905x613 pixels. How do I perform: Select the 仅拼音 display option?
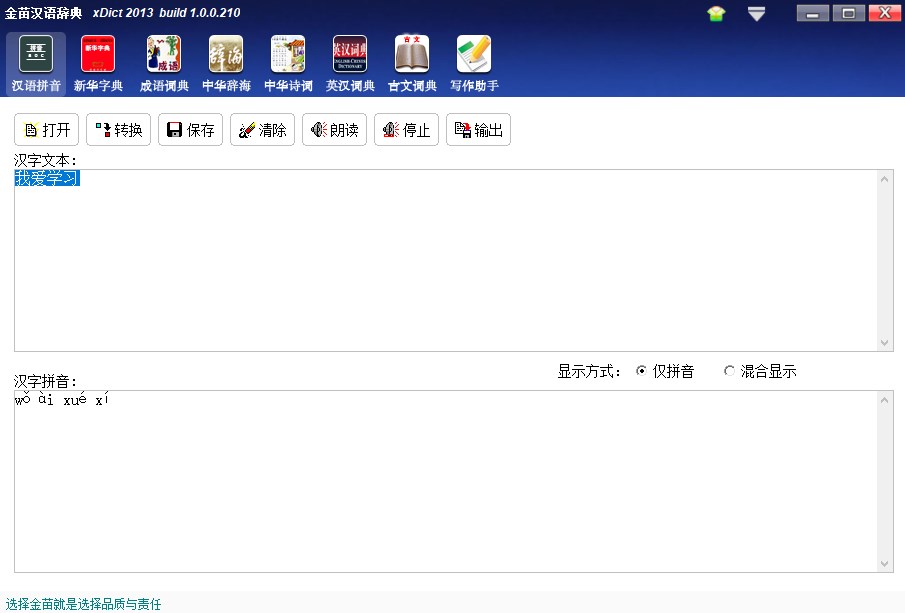664,371
